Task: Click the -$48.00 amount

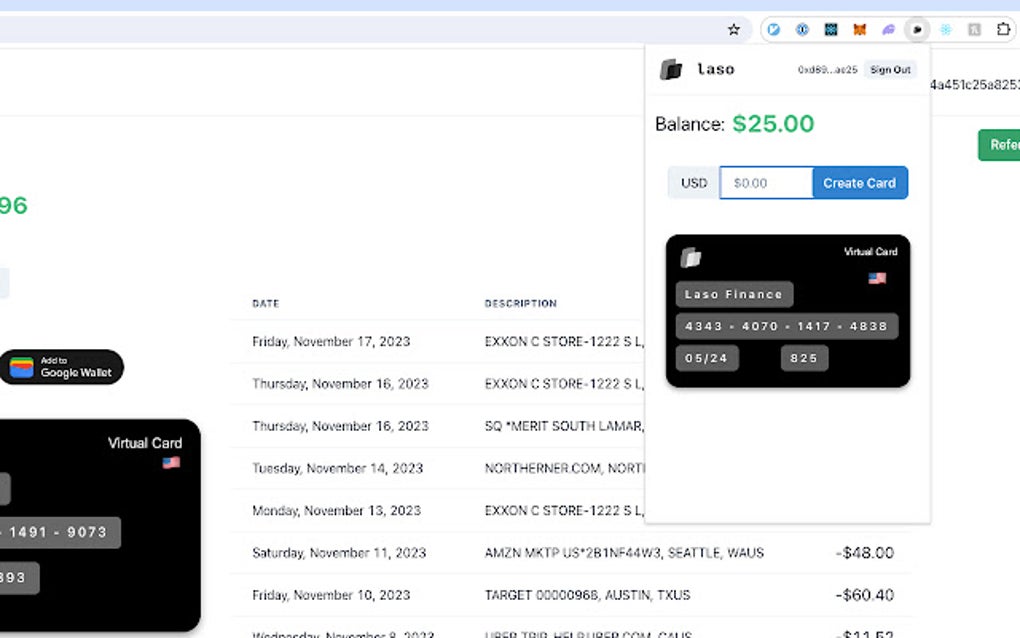Action: [865, 553]
